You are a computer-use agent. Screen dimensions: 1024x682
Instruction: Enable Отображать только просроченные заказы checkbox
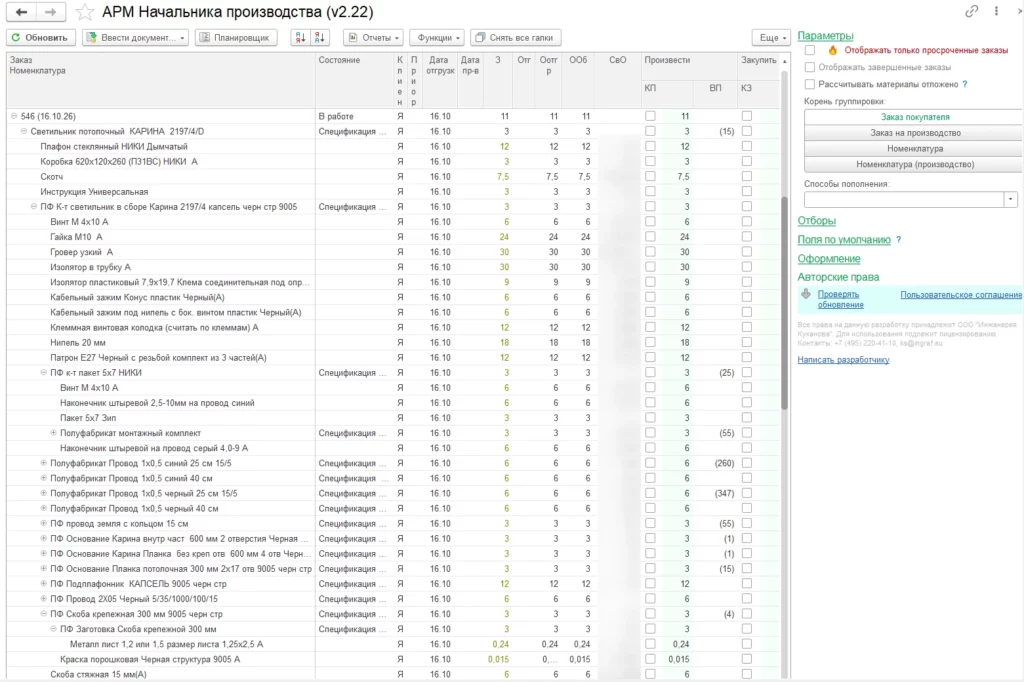[x=810, y=50]
